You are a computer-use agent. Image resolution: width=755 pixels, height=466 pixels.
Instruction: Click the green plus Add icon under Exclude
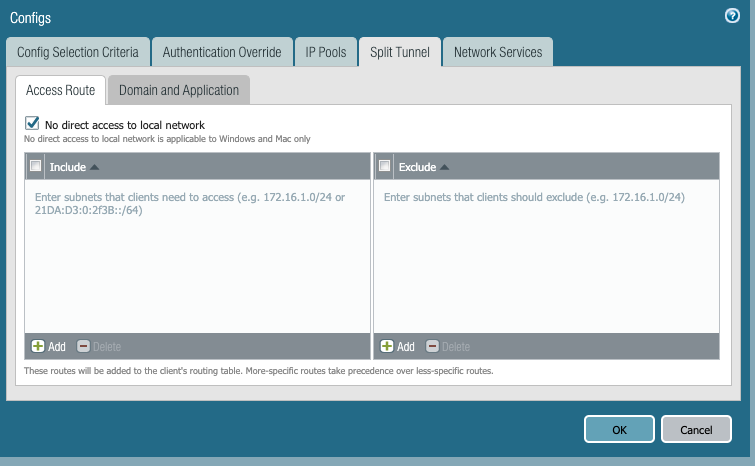click(387, 346)
